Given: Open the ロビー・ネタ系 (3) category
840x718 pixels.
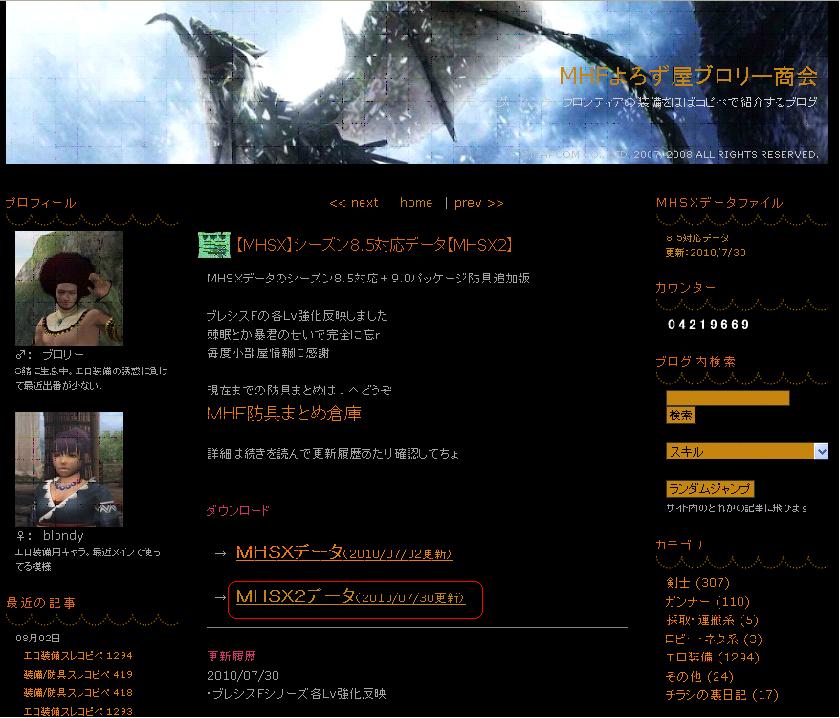Looking at the screenshot, I should [x=714, y=639].
